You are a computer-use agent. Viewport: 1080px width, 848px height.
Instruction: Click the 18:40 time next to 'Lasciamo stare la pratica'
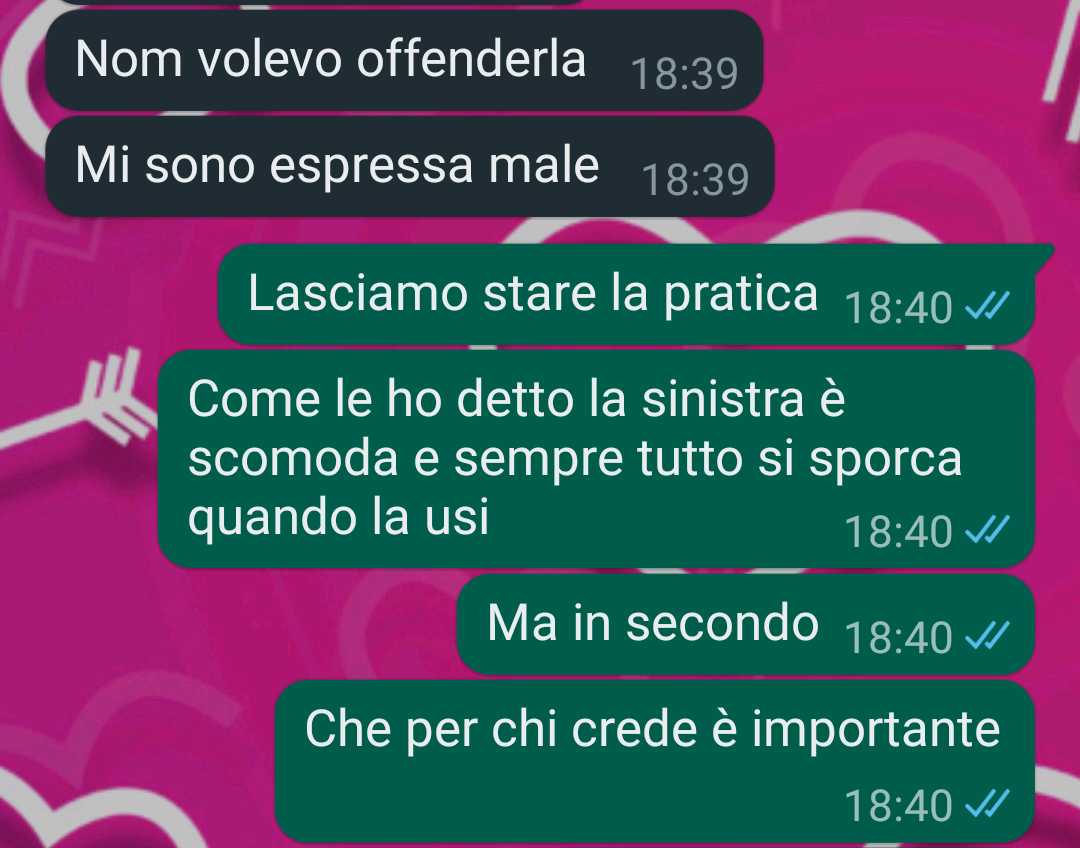(899, 308)
